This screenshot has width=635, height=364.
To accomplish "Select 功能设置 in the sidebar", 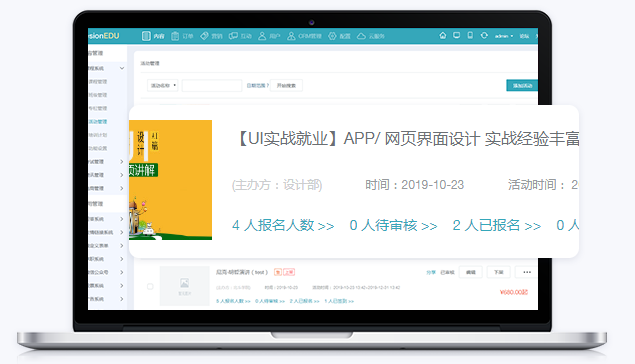I will [x=98, y=148].
